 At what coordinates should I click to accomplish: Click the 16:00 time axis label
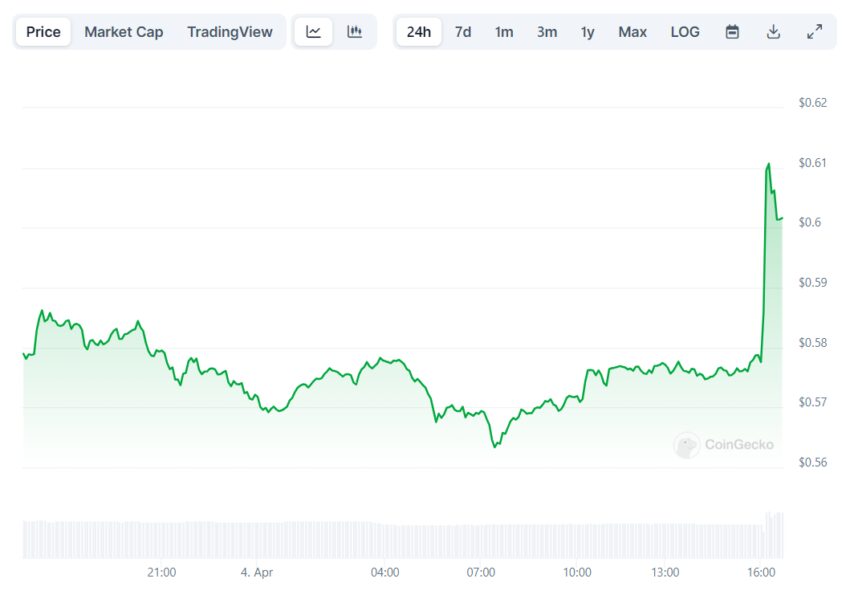[x=761, y=572]
